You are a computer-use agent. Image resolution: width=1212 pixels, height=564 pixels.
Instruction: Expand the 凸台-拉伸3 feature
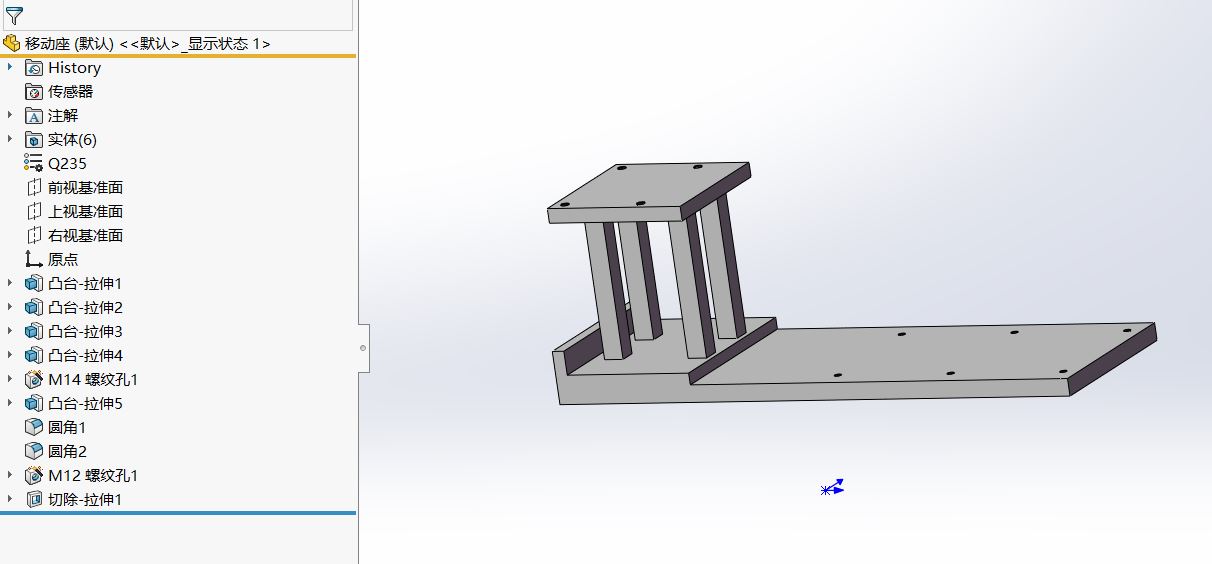click(10, 331)
